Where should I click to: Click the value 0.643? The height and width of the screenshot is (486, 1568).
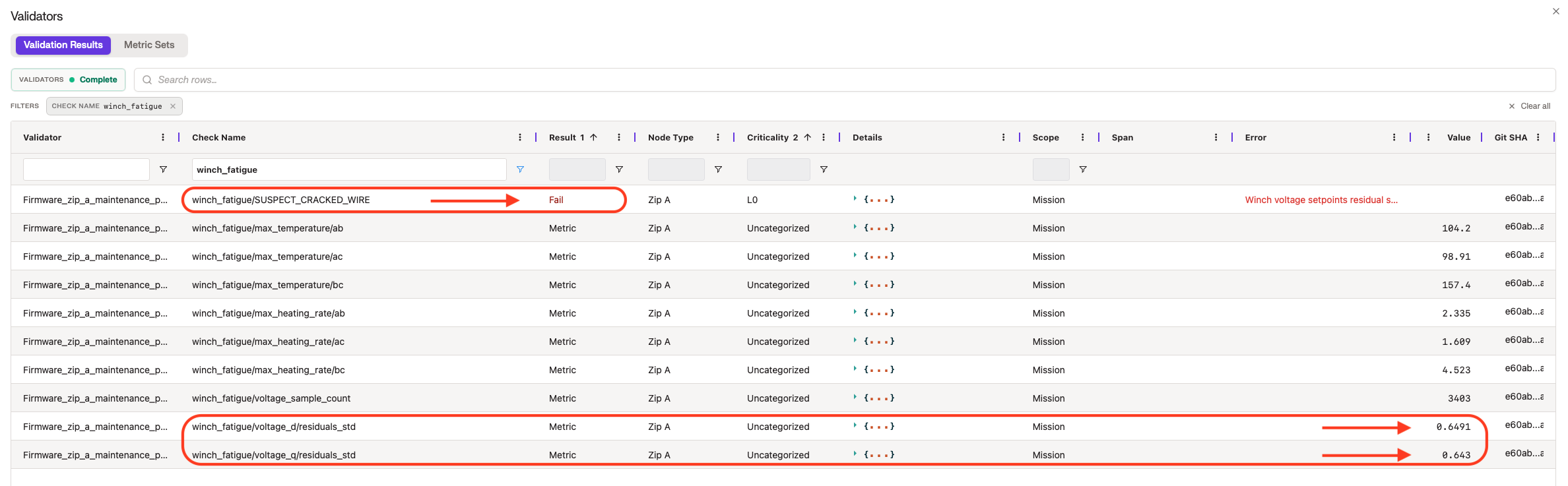pyautogui.click(x=1456, y=455)
